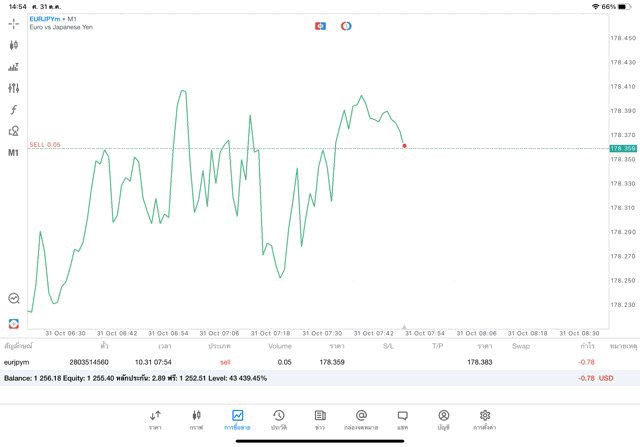The image size is (640, 447).
Task: Open the Quotes (ราคา) tab
Action: 155,420
